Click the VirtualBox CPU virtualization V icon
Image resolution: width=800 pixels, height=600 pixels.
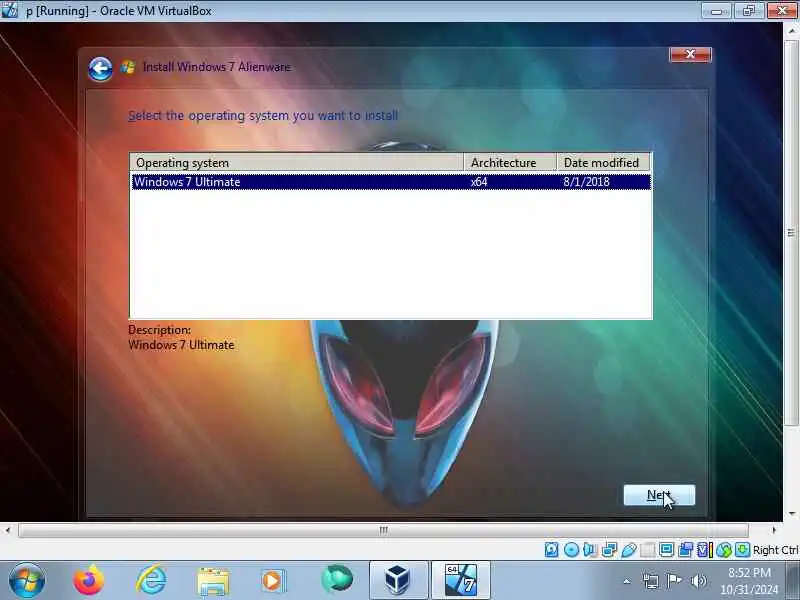pos(705,549)
